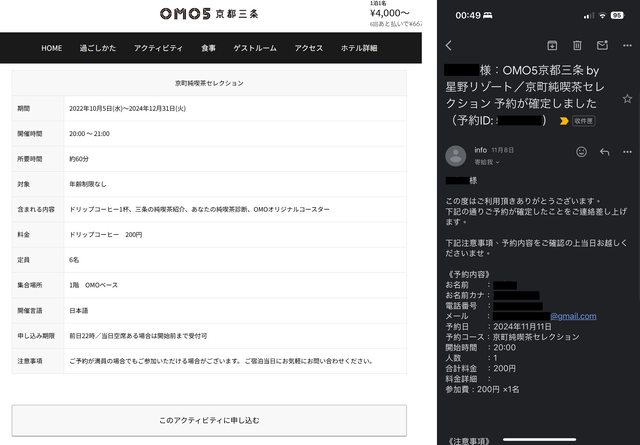The image size is (640, 445).
Task: Open the message-level three-dots menu
Action: click(x=628, y=152)
